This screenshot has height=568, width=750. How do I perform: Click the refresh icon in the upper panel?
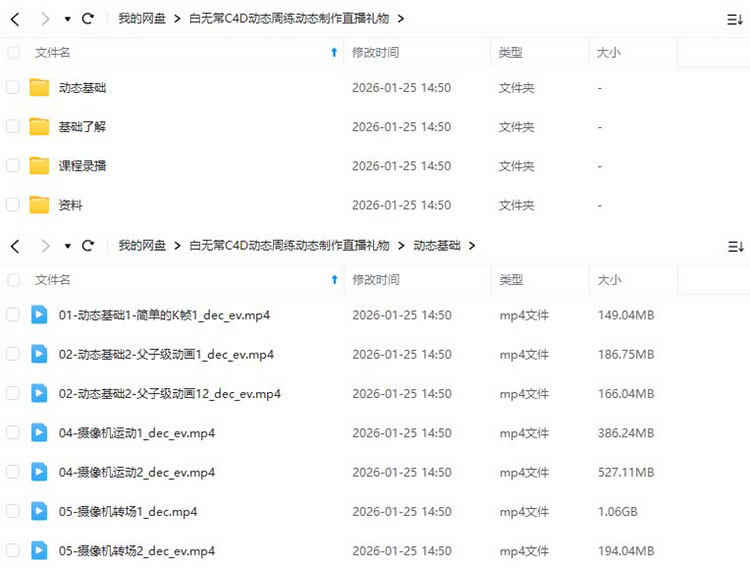click(88, 19)
